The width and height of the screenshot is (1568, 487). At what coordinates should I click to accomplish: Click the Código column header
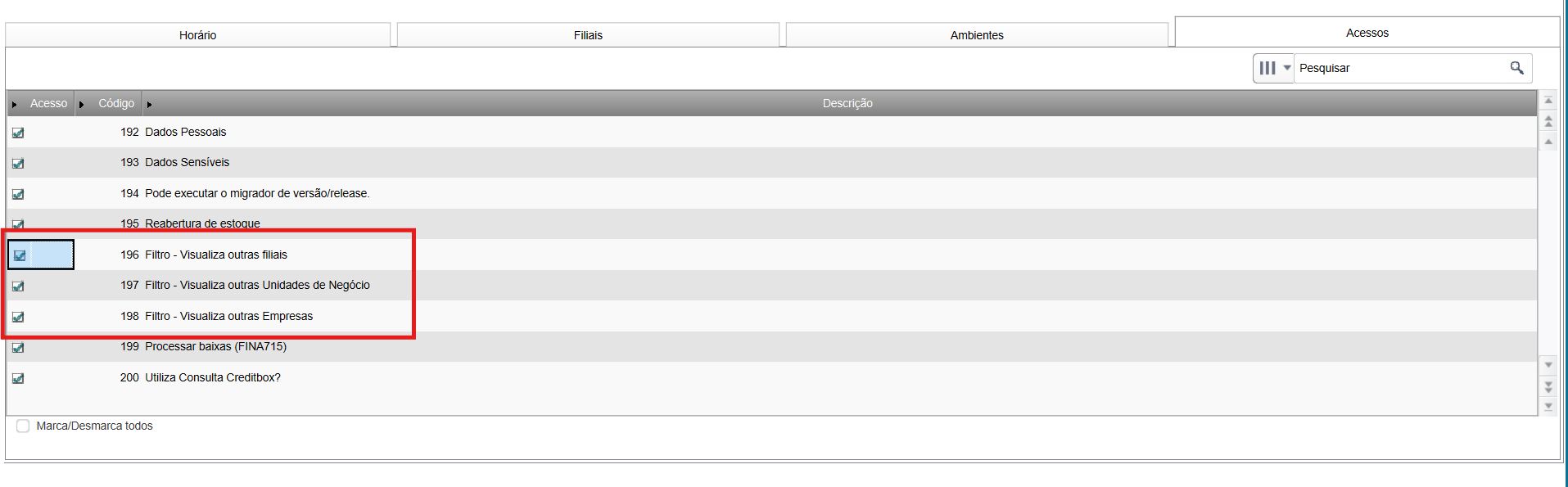tap(116, 103)
